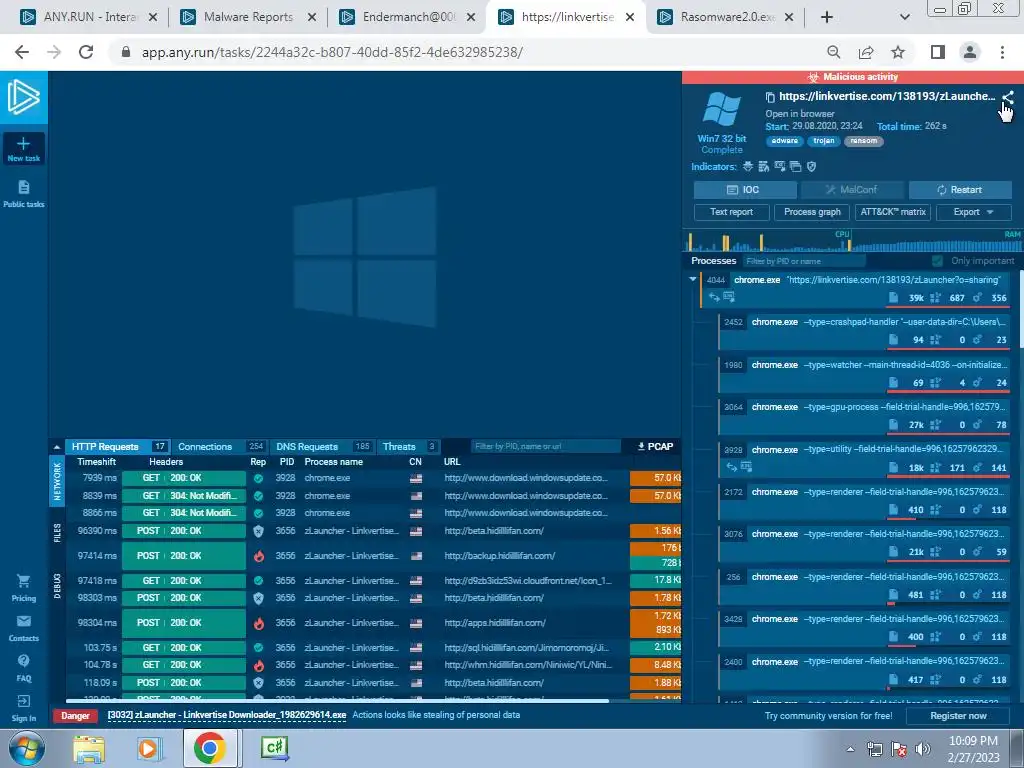The height and width of the screenshot is (768, 1024).
Task: Click the adware tag
Action: (x=784, y=141)
